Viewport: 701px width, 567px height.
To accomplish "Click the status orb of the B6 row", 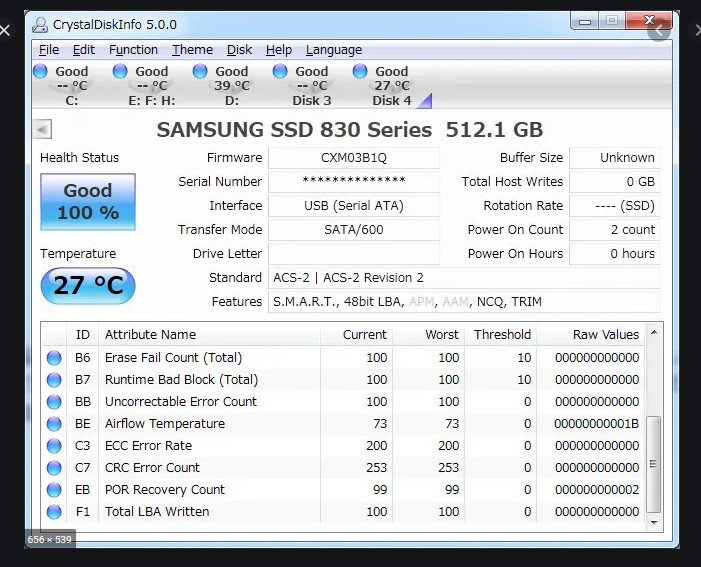I will 54,358.
